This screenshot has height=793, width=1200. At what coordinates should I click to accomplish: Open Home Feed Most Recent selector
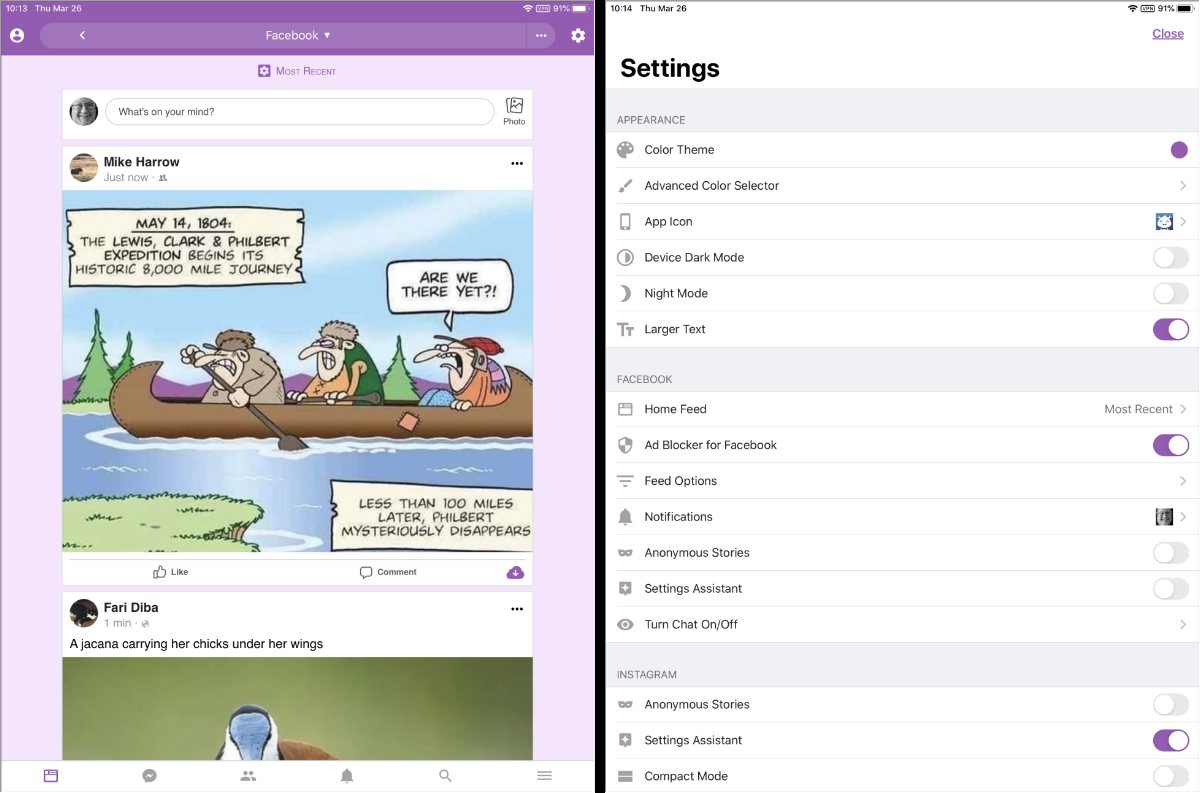(1145, 409)
